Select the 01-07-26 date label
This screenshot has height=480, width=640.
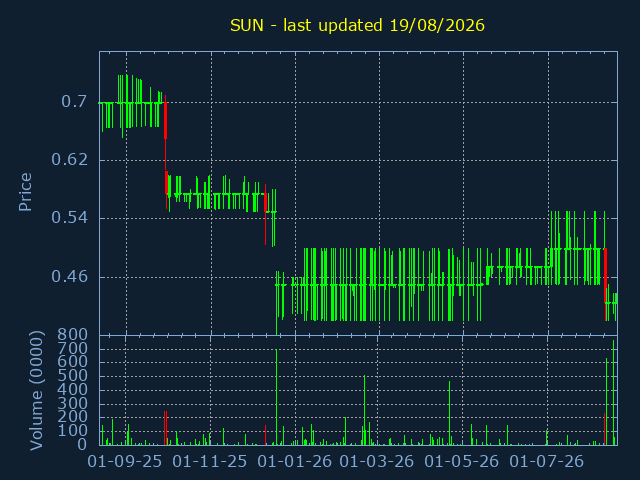point(547,462)
